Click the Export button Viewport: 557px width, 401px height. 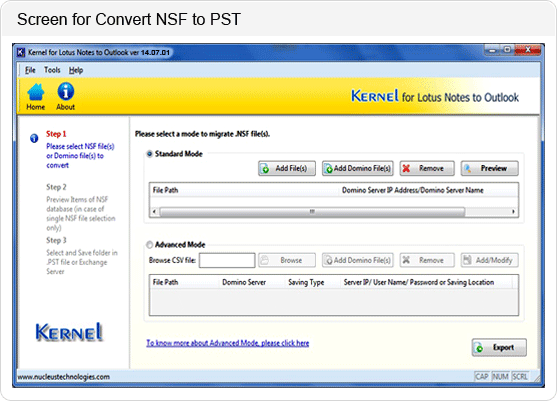click(499, 347)
